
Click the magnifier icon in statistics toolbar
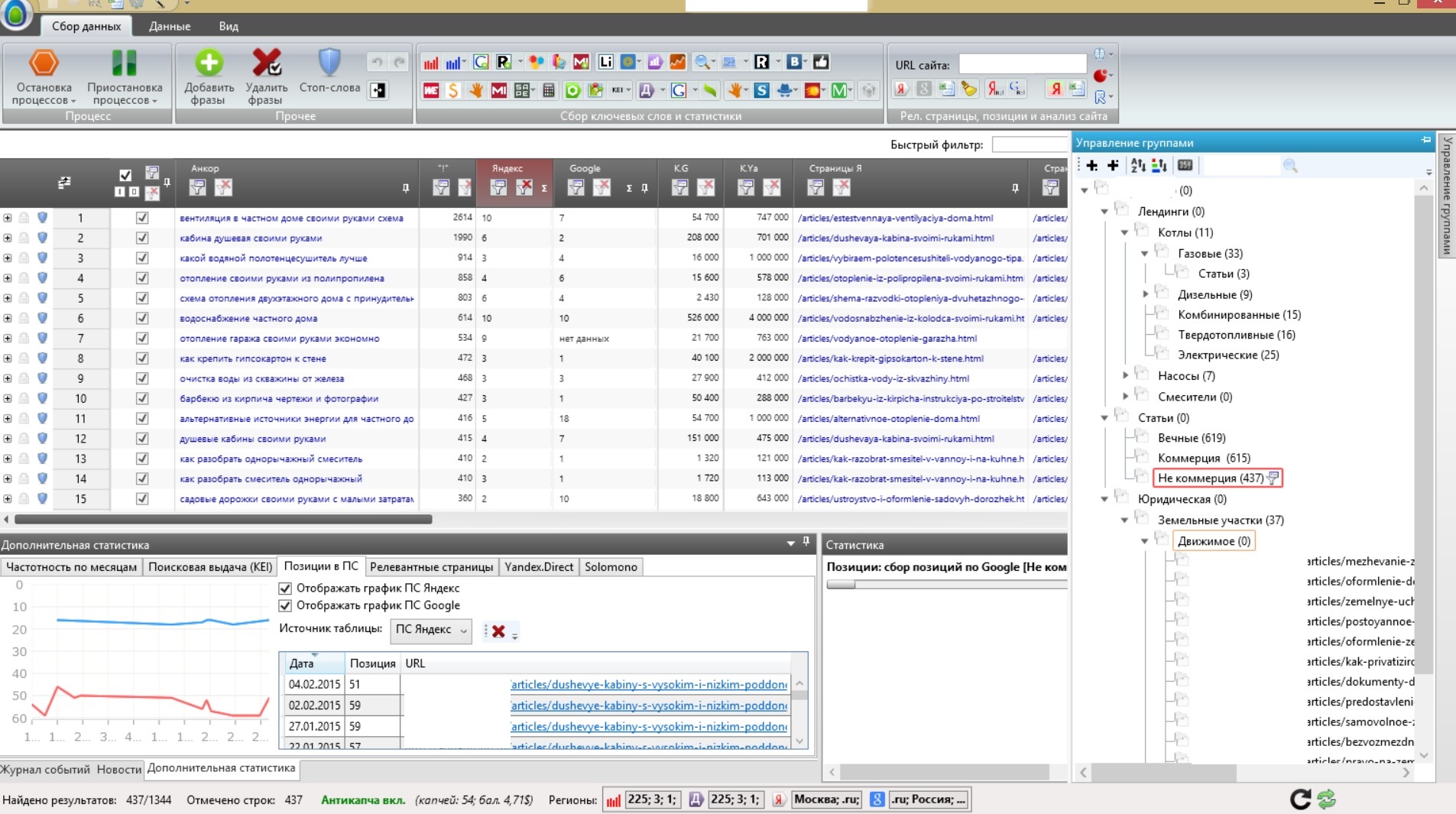tap(701, 62)
